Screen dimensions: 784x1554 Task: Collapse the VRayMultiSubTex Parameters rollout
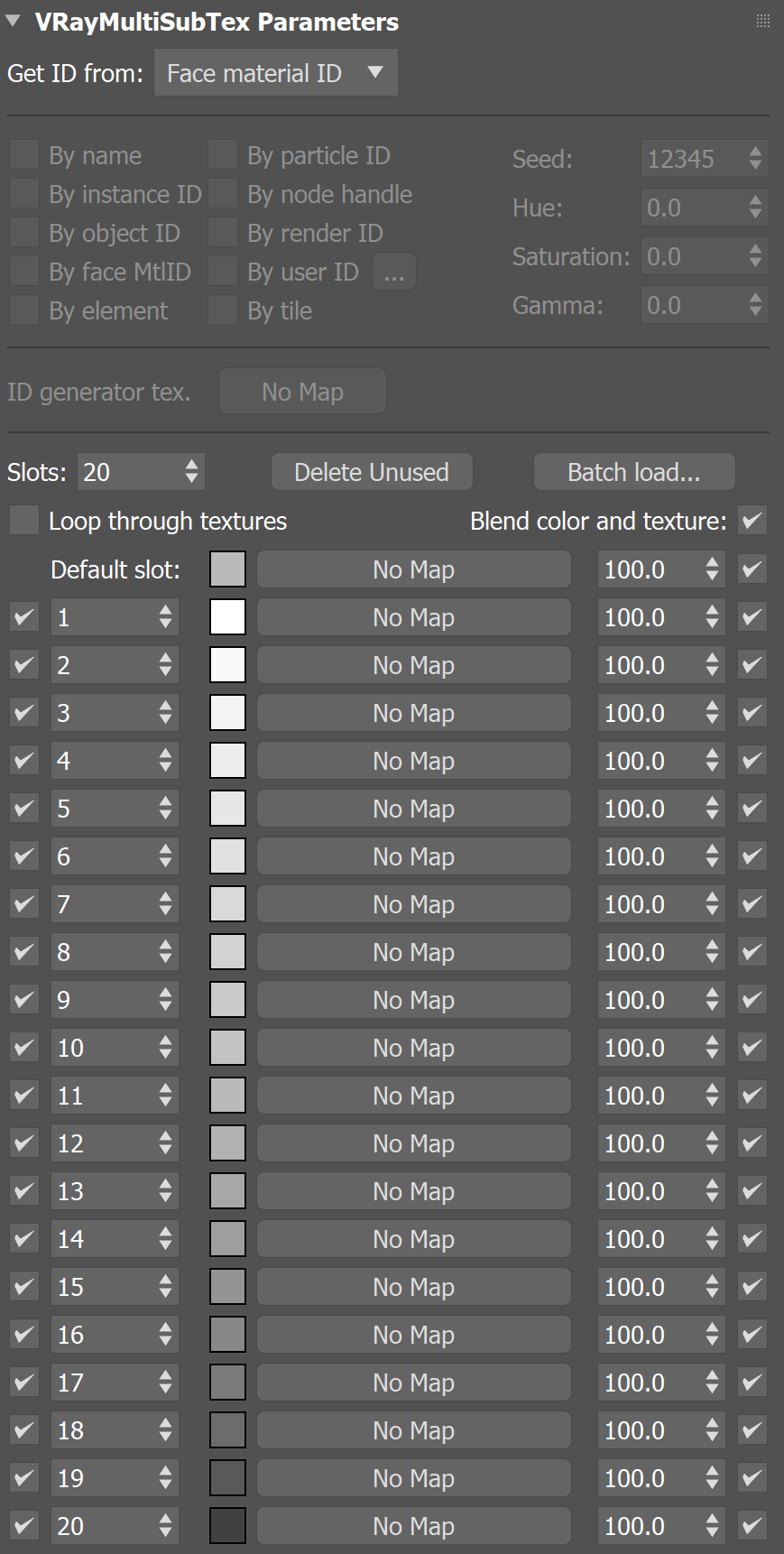click(x=13, y=23)
